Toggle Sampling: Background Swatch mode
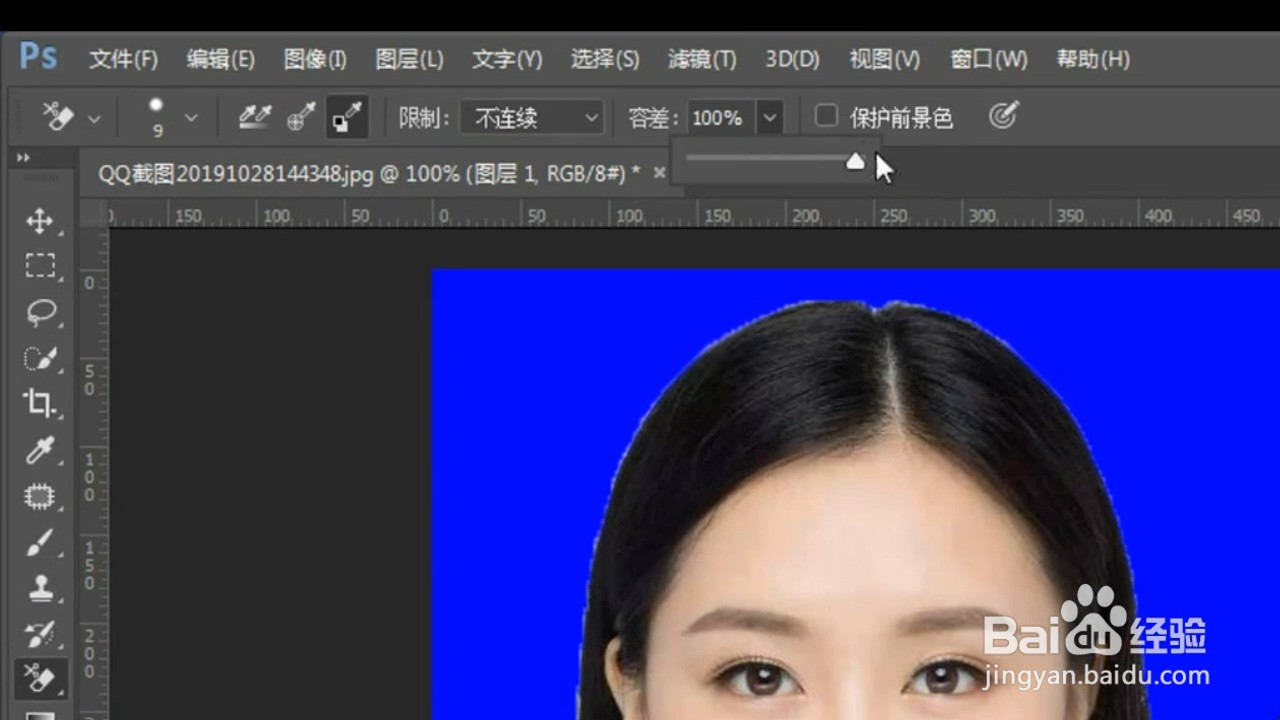 (346, 115)
